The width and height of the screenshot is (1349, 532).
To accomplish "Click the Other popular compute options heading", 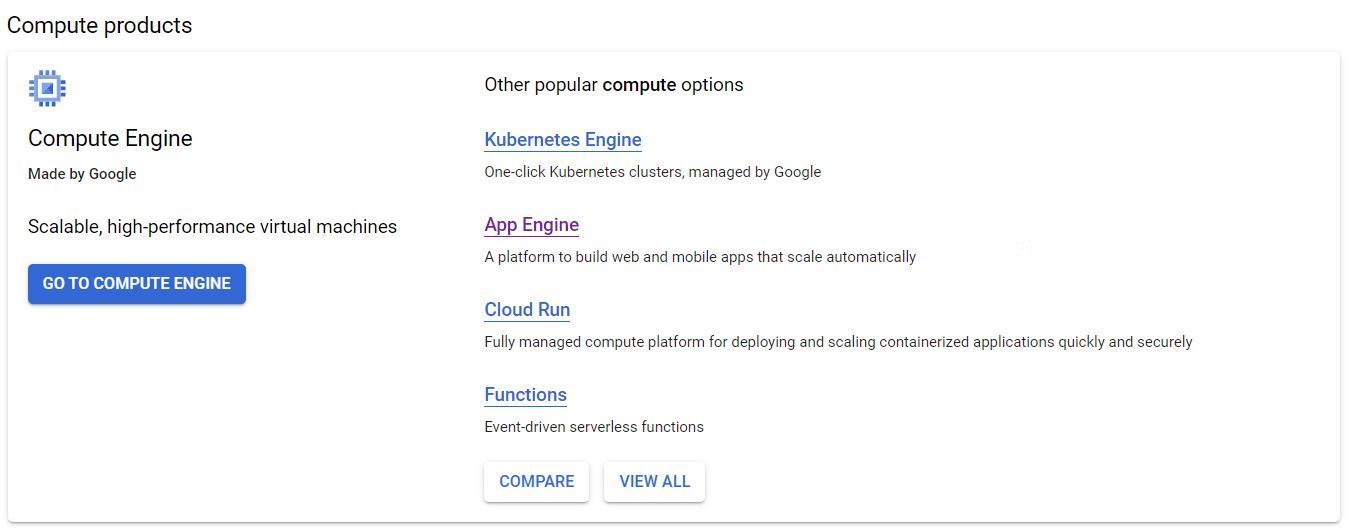I will coord(613,85).
